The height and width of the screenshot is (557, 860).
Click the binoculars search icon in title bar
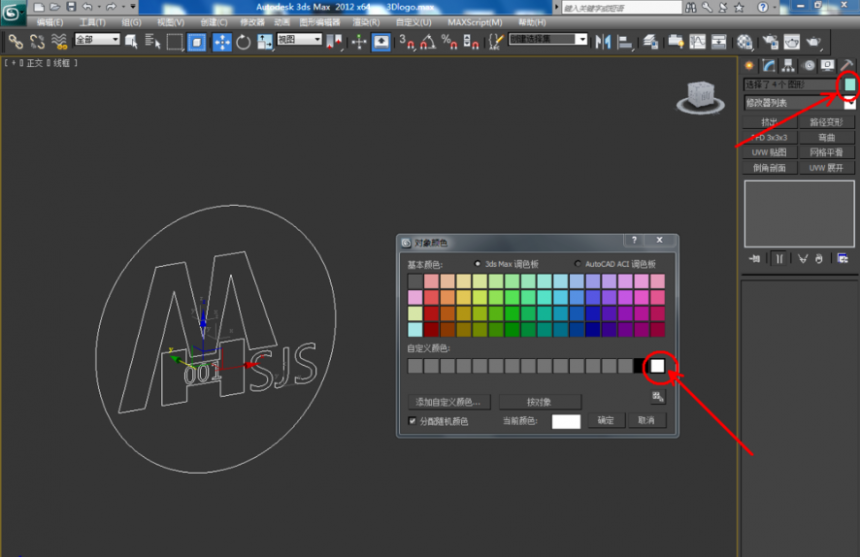coord(691,7)
